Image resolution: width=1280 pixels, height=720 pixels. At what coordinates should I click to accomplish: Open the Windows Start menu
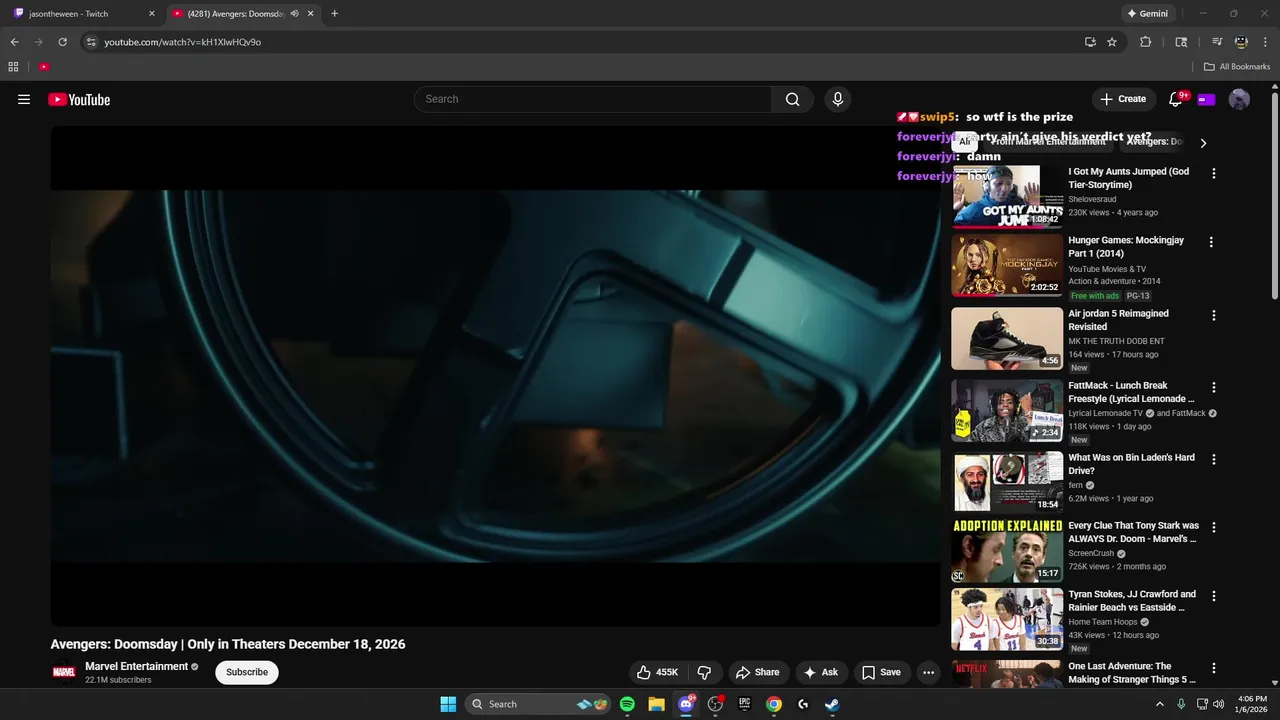pos(448,704)
